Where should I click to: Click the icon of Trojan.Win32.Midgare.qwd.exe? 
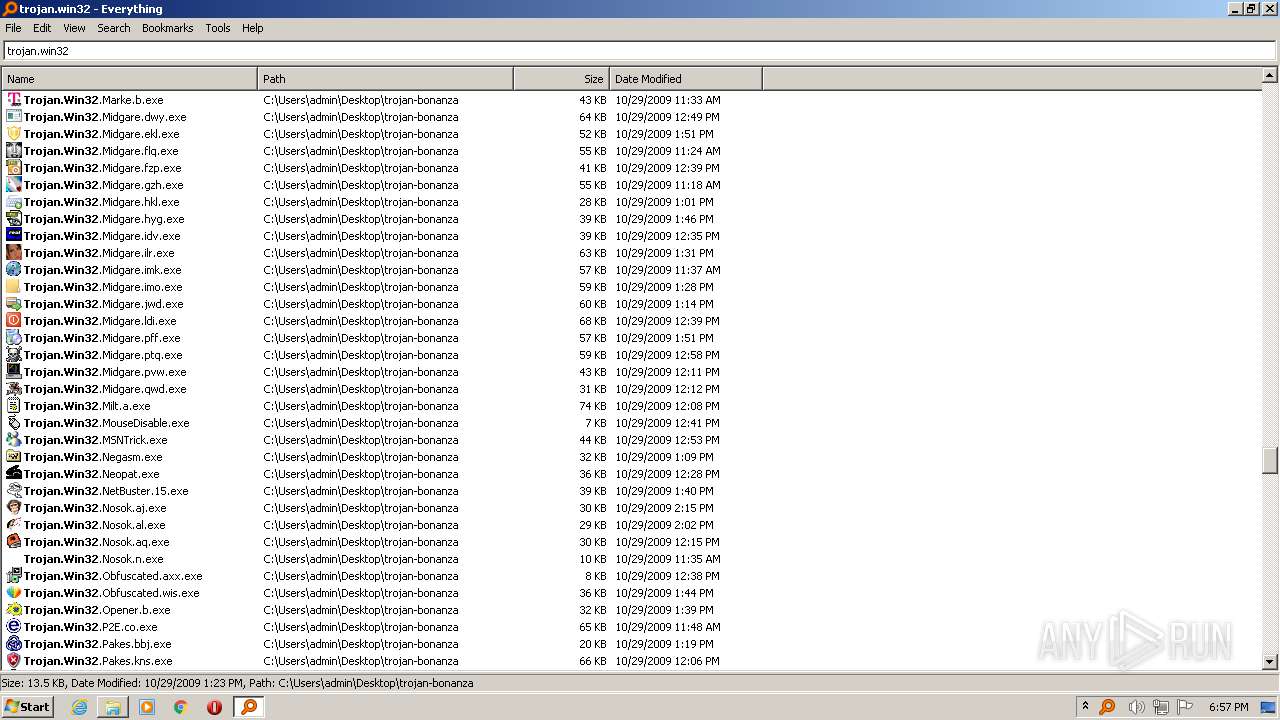[x=14, y=389]
